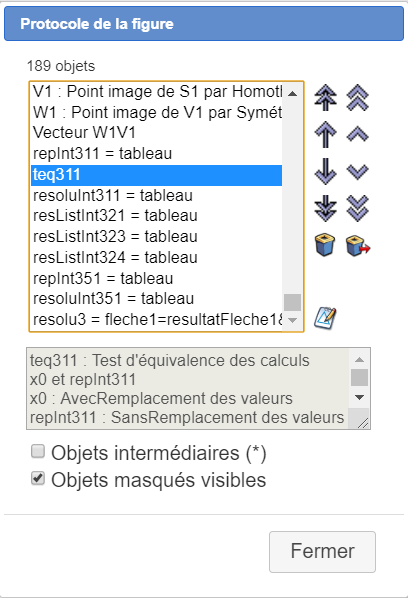
Task: Select repInt351 = tableau list entry
Action: pyautogui.click(x=156, y=278)
